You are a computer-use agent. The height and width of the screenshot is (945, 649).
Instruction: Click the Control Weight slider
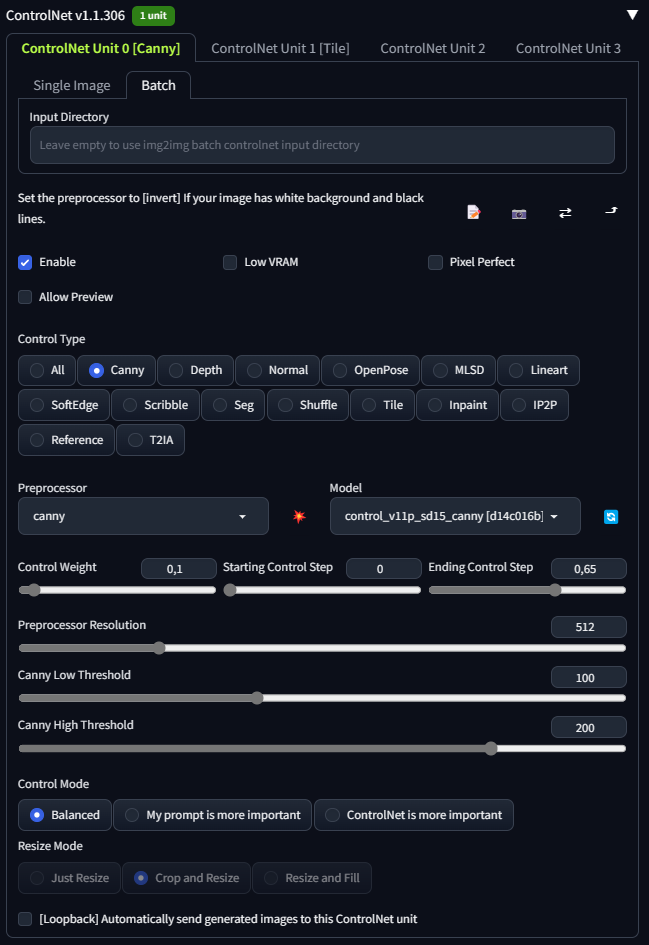[x=117, y=590]
